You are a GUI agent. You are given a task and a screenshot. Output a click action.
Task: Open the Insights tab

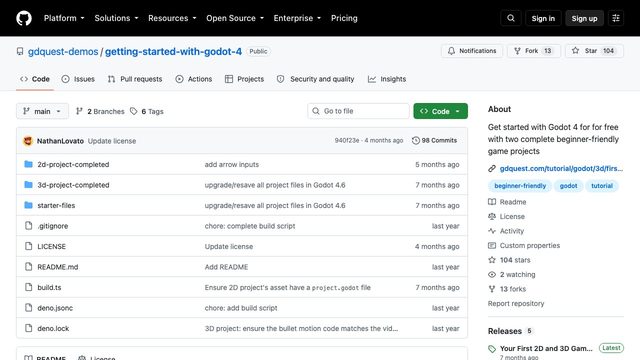[387, 79]
